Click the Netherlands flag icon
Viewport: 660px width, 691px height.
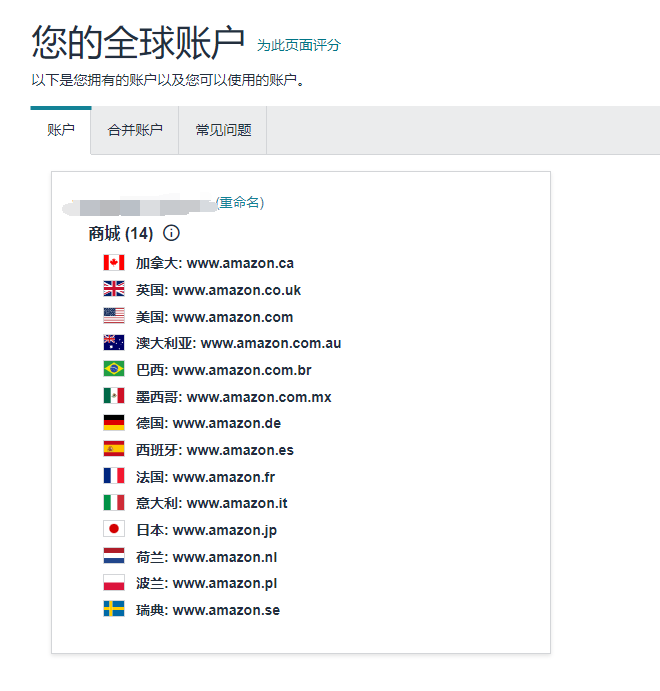click(x=114, y=556)
